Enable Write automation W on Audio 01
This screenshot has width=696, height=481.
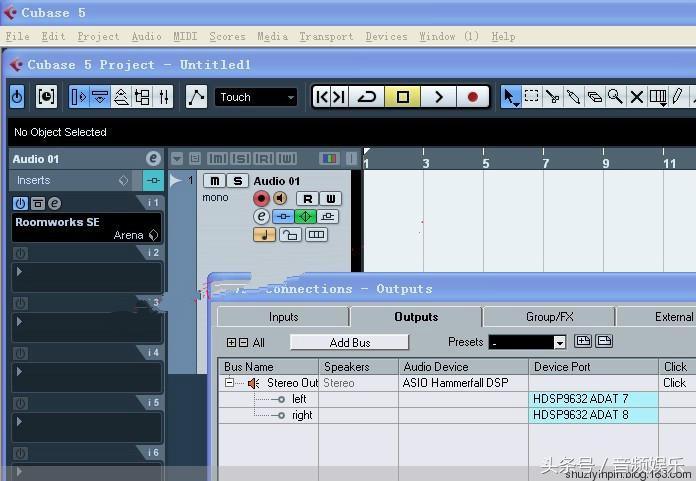click(331, 198)
